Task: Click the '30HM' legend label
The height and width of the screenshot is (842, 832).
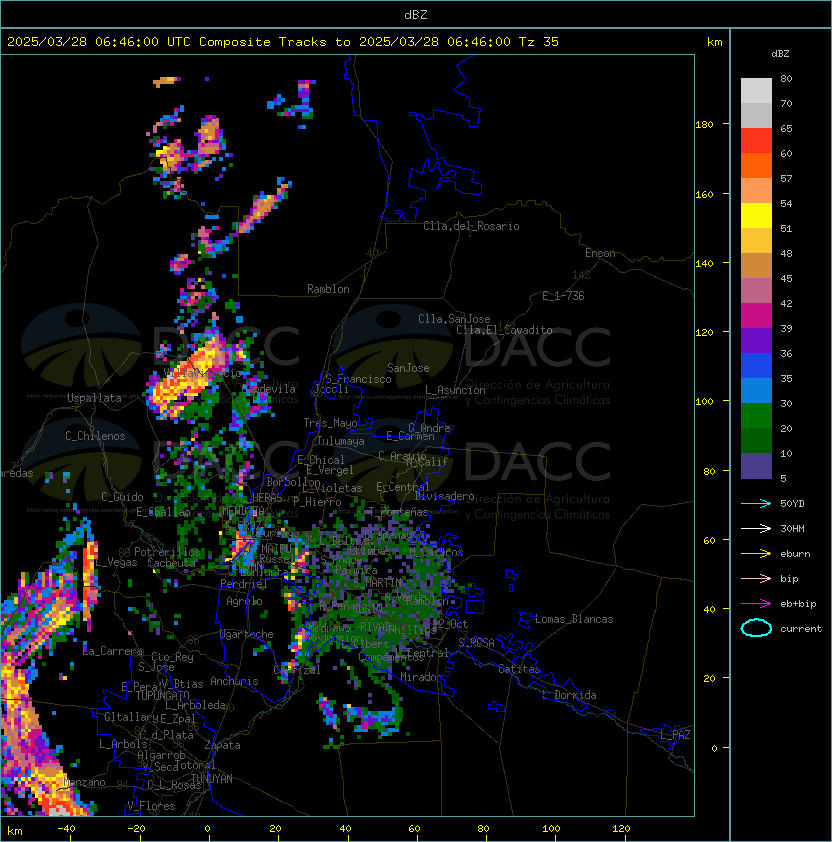Action: [x=792, y=528]
